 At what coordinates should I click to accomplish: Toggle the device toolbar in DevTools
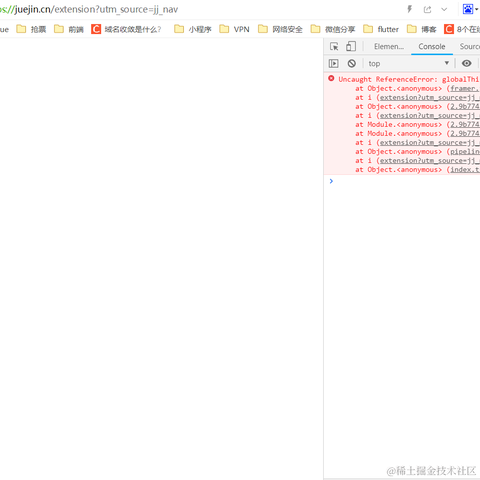[x=351, y=46]
